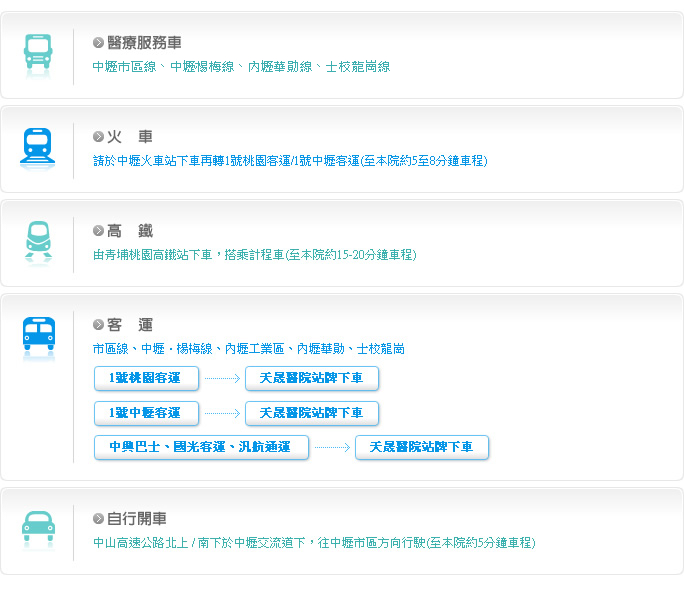Click the arrow bullet beside 客運

pos(98,325)
